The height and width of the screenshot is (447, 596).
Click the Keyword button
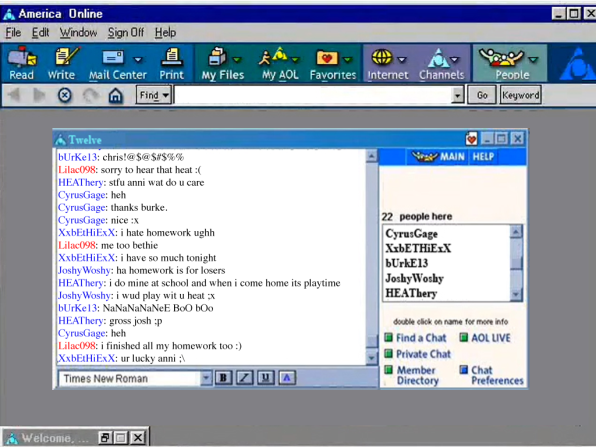pyautogui.click(x=521, y=95)
